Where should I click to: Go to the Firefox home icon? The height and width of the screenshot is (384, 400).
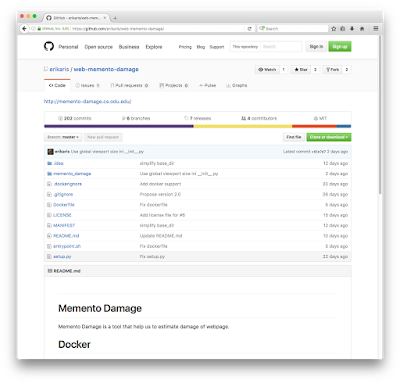point(362,29)
